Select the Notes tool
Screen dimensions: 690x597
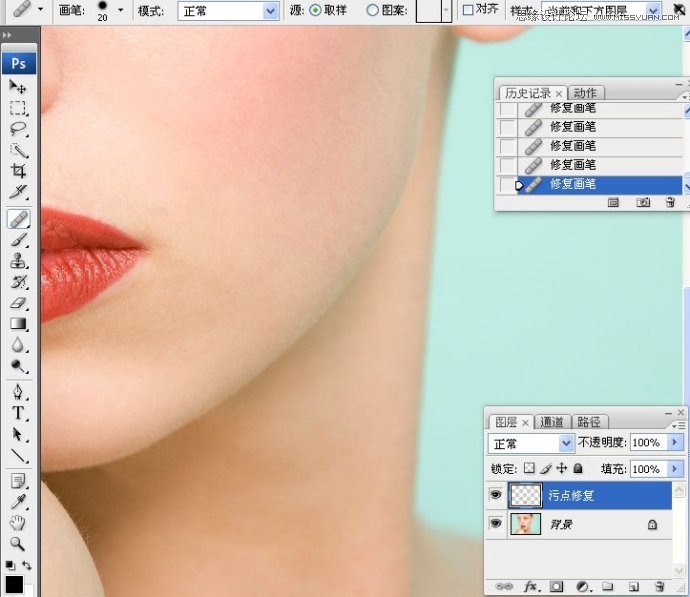[18, 481]
